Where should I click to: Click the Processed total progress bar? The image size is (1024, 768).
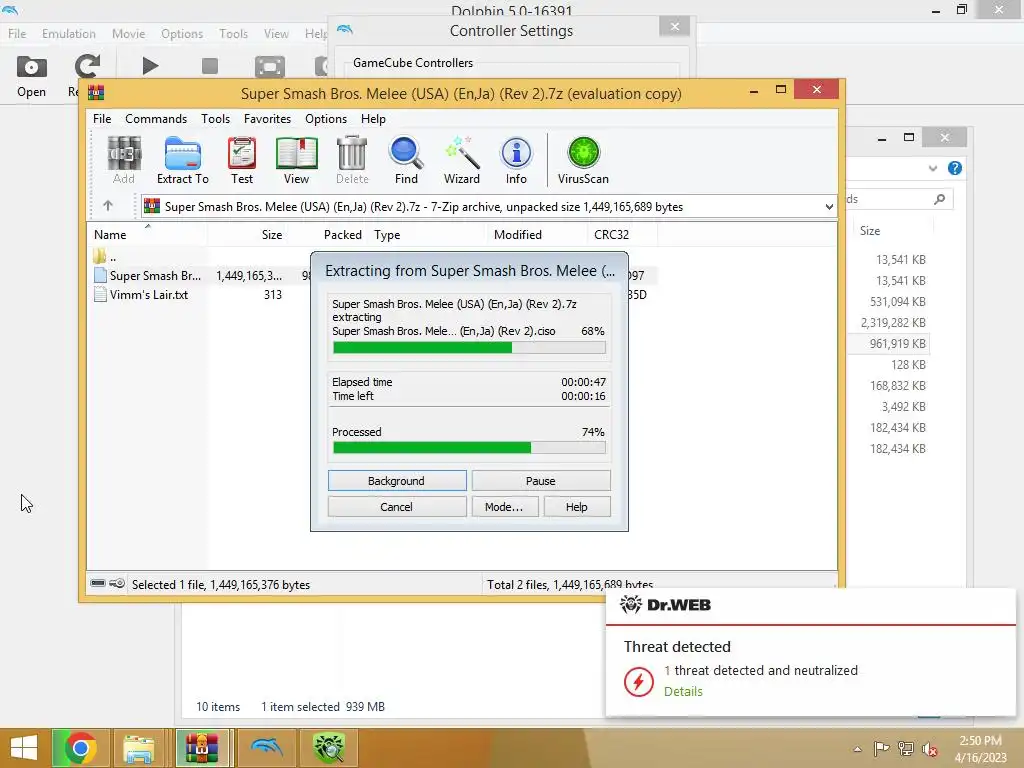[469, 447]
